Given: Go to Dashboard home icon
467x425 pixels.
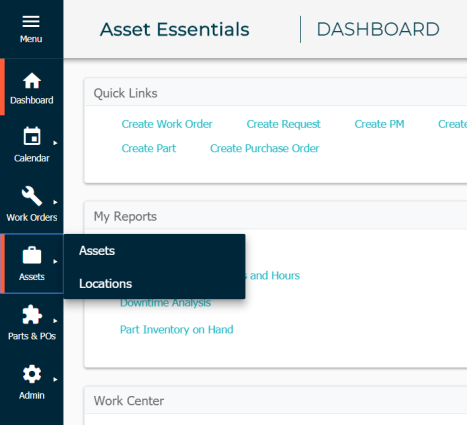Looking at the screenshot, I should pos(32,80).
